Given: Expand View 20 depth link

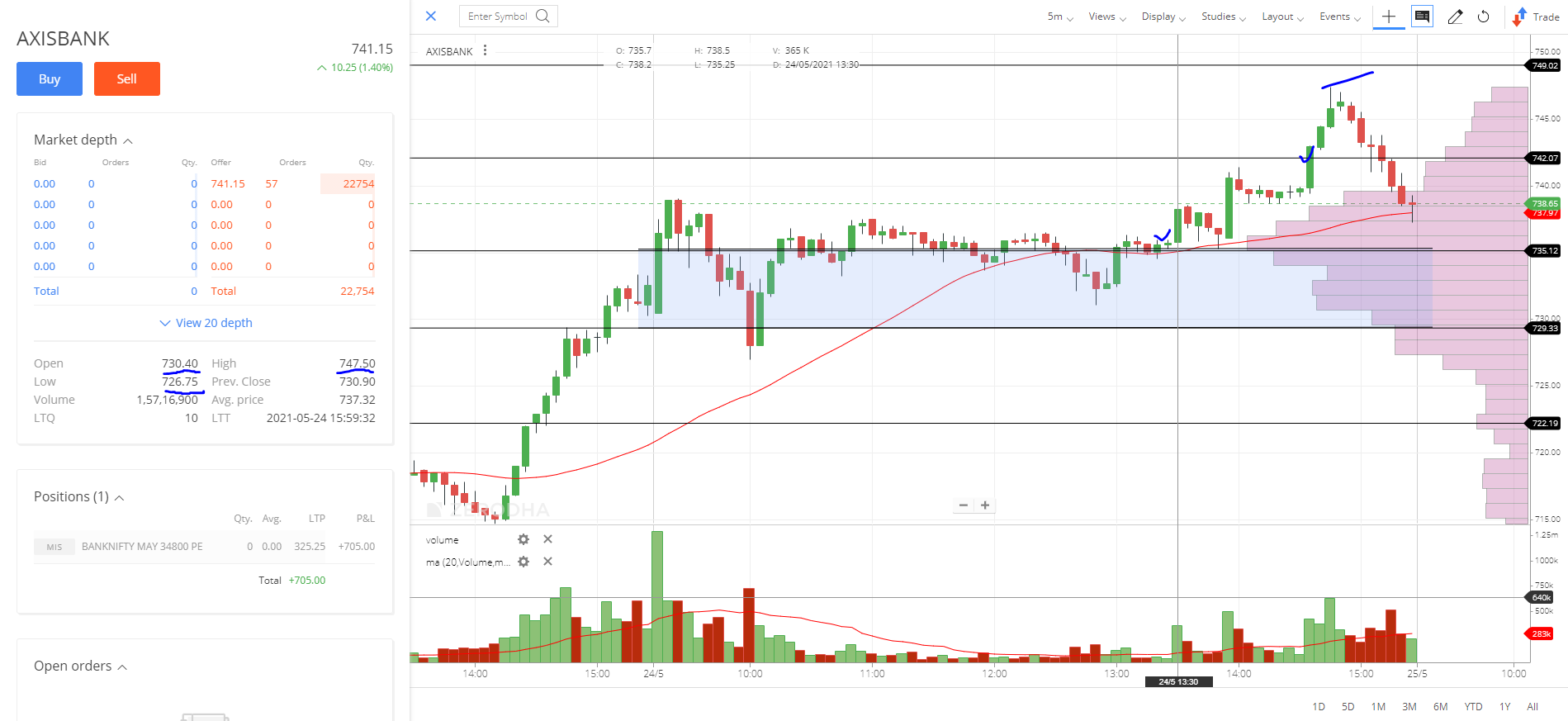Looking at the screenshot, I should coord(206,323).
